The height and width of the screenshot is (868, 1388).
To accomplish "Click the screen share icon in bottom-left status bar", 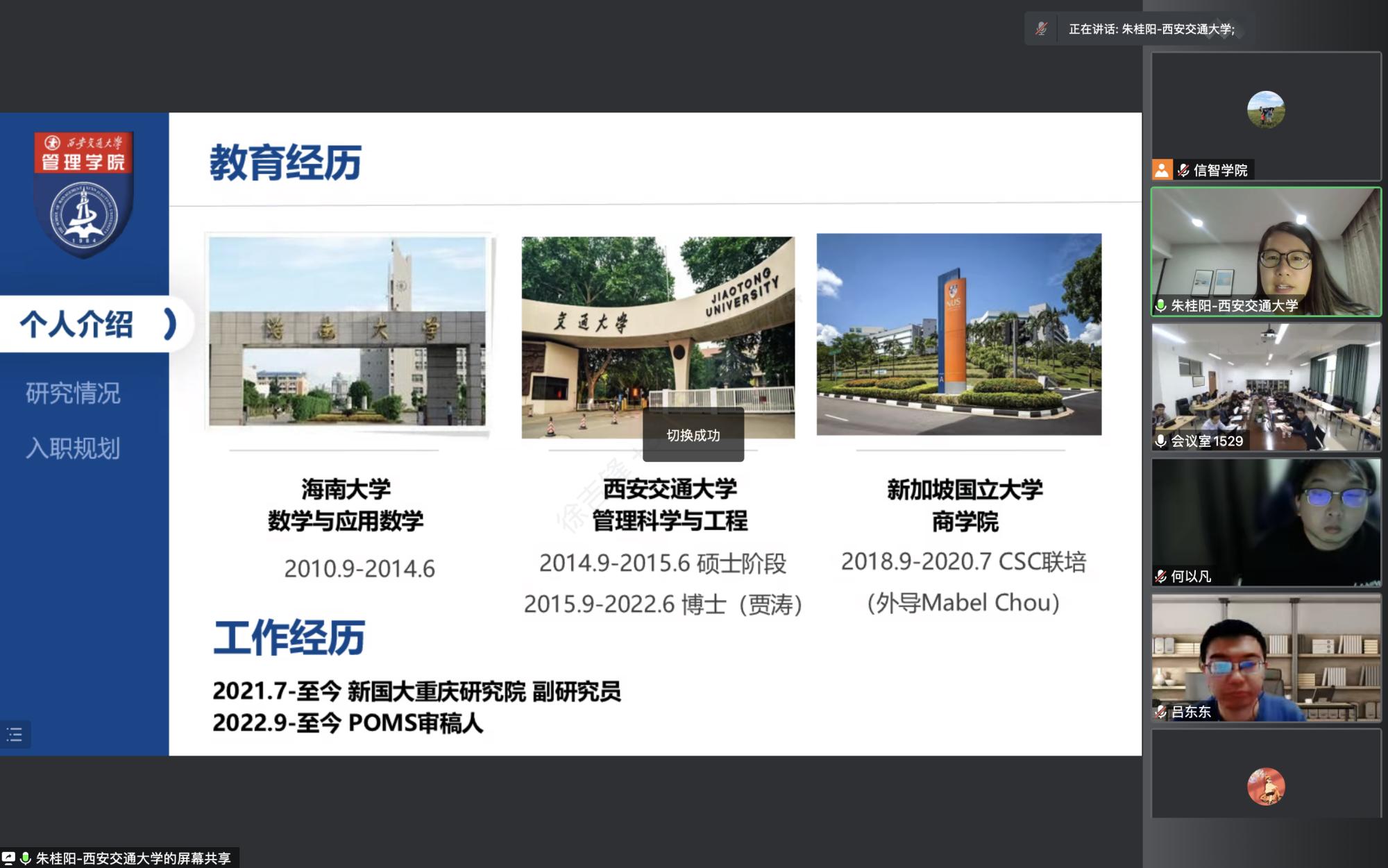I will click(9, 858).
